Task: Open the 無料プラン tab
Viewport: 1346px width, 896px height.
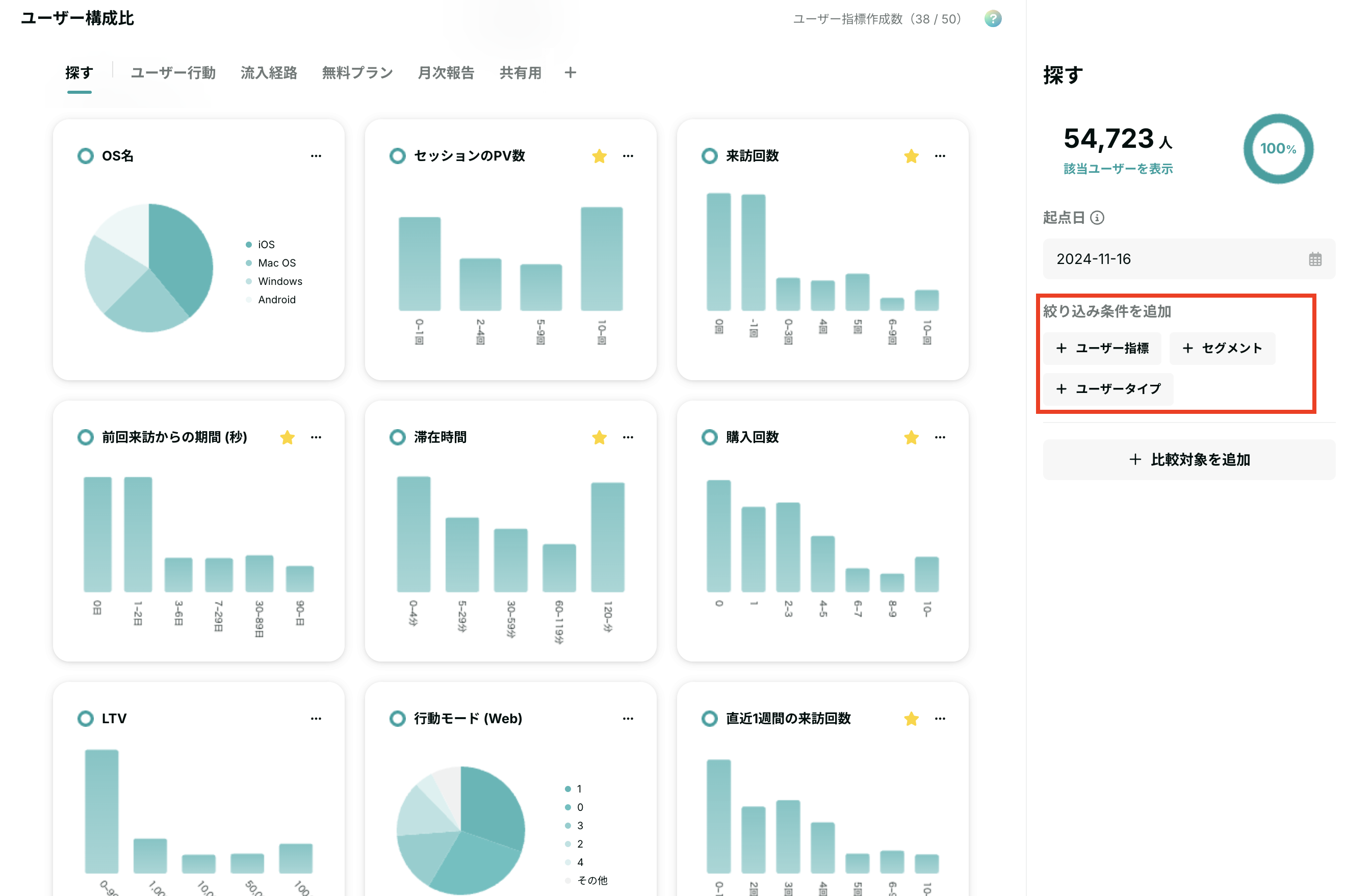Action: click(357, 72)
